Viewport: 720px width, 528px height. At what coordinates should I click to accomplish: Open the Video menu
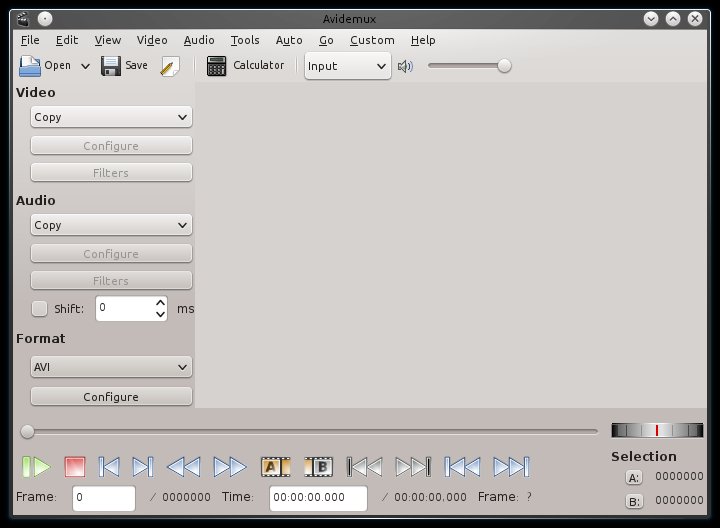coord(152,40)
